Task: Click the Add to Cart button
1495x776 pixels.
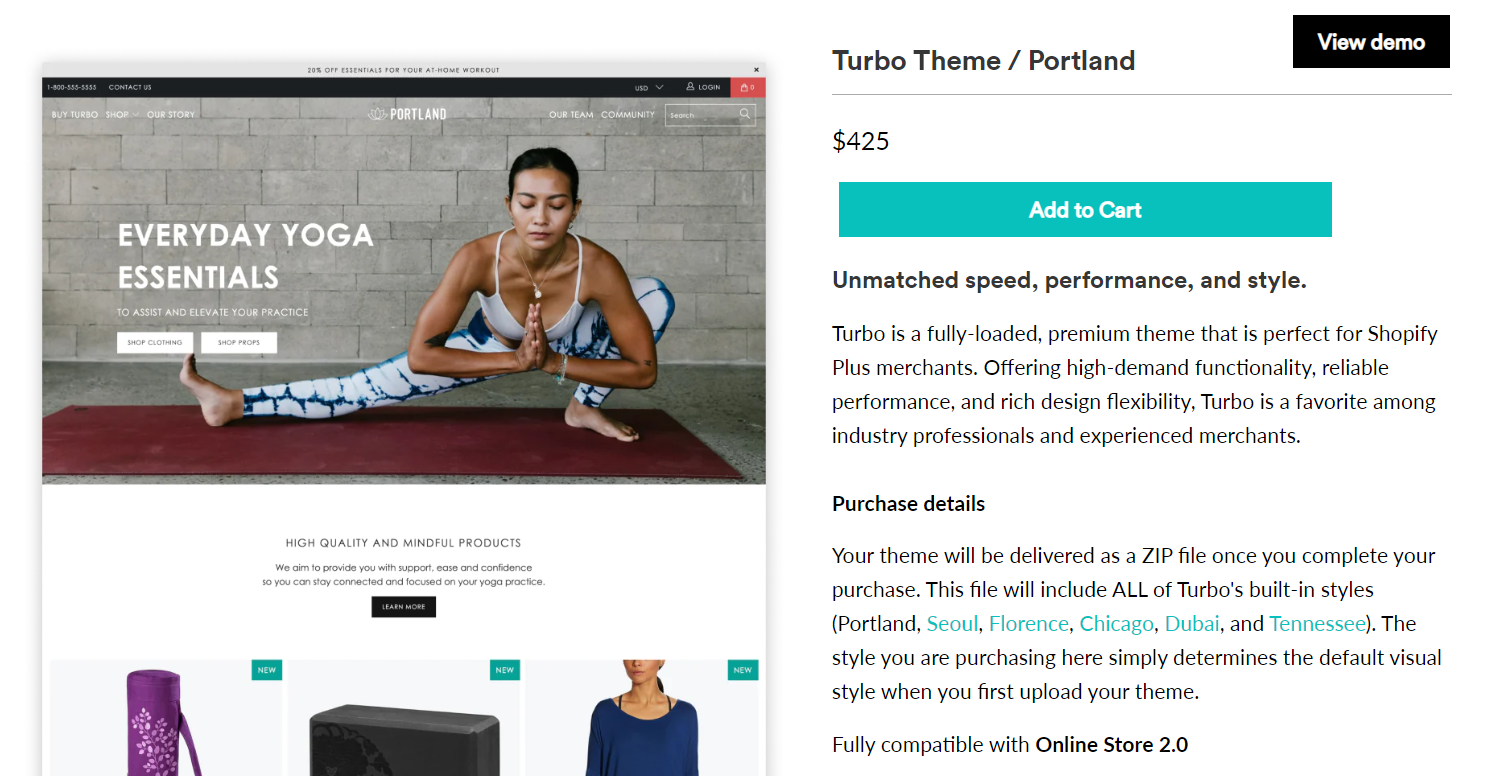Action: (1085, 210)
